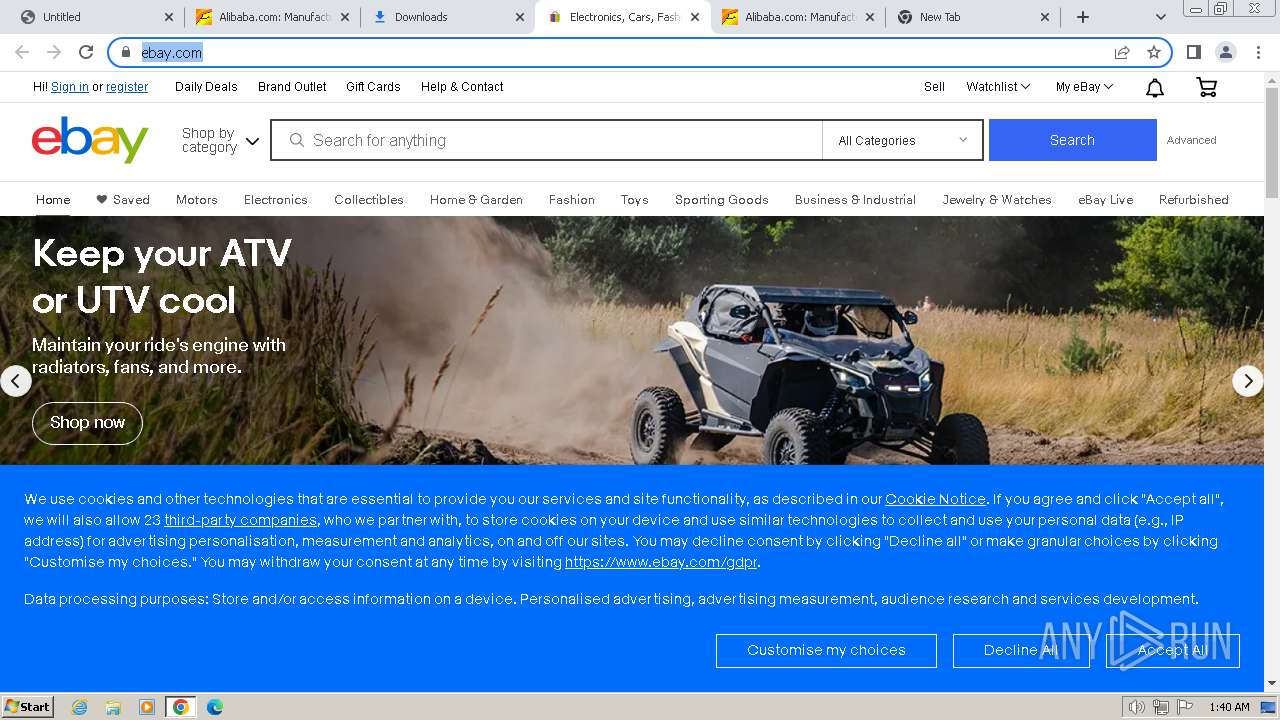Screen dimensions: 1280x720
Task: Open Chrome profile avatar
Action: coord(1226,52)
